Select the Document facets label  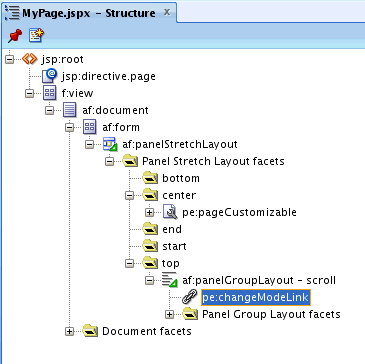(147, 331)
